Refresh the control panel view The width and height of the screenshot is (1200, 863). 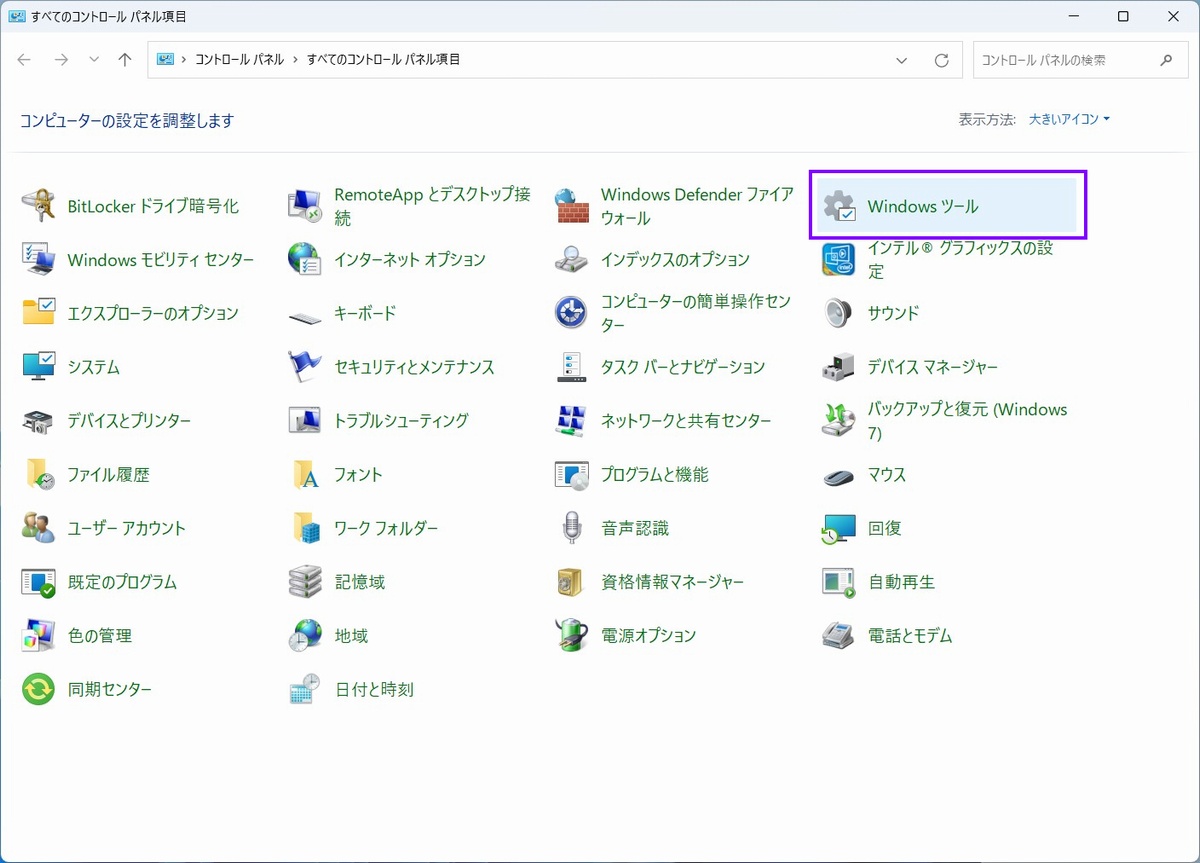941,60
